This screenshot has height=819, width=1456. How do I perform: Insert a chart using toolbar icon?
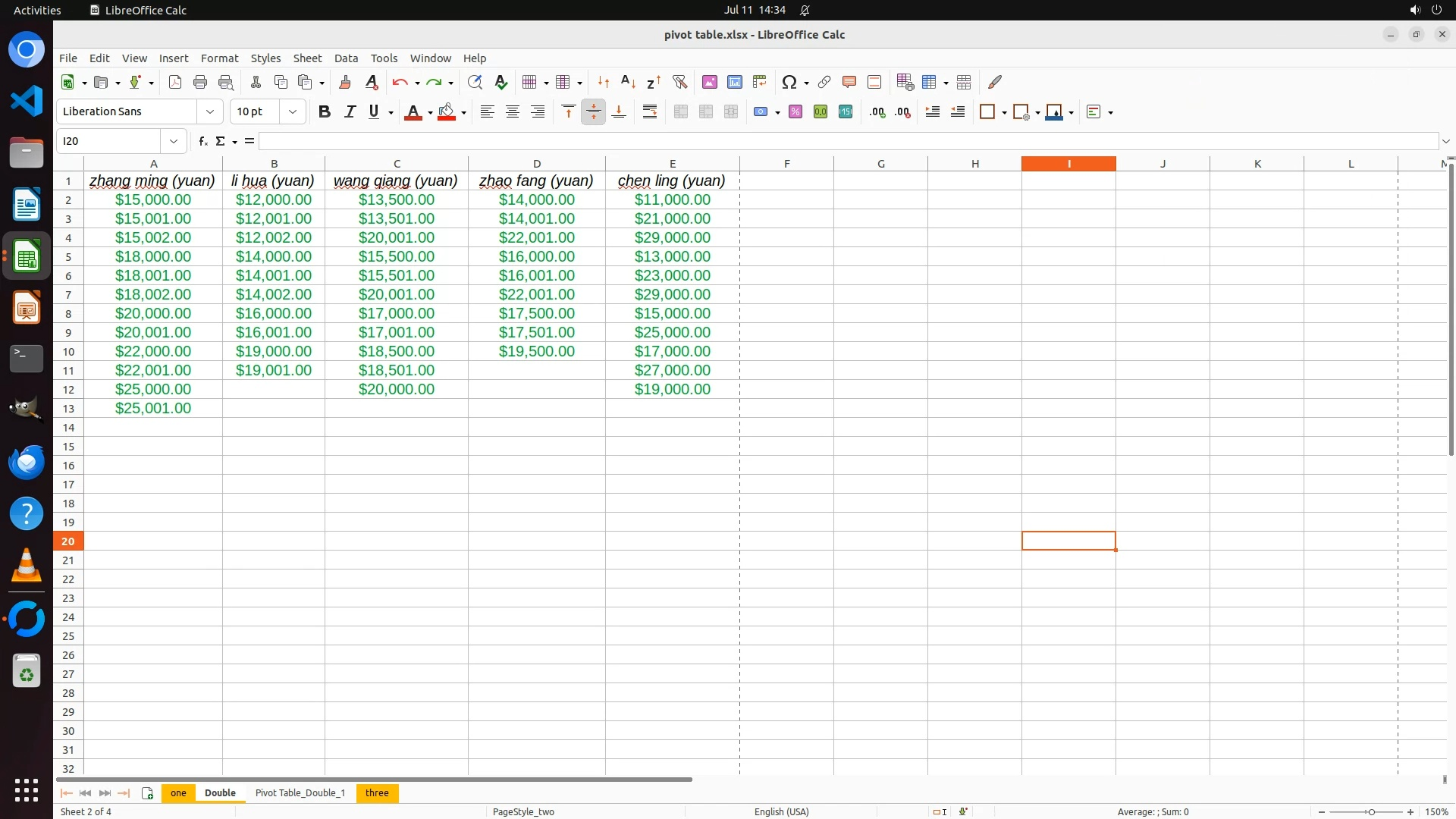point(734,82)
